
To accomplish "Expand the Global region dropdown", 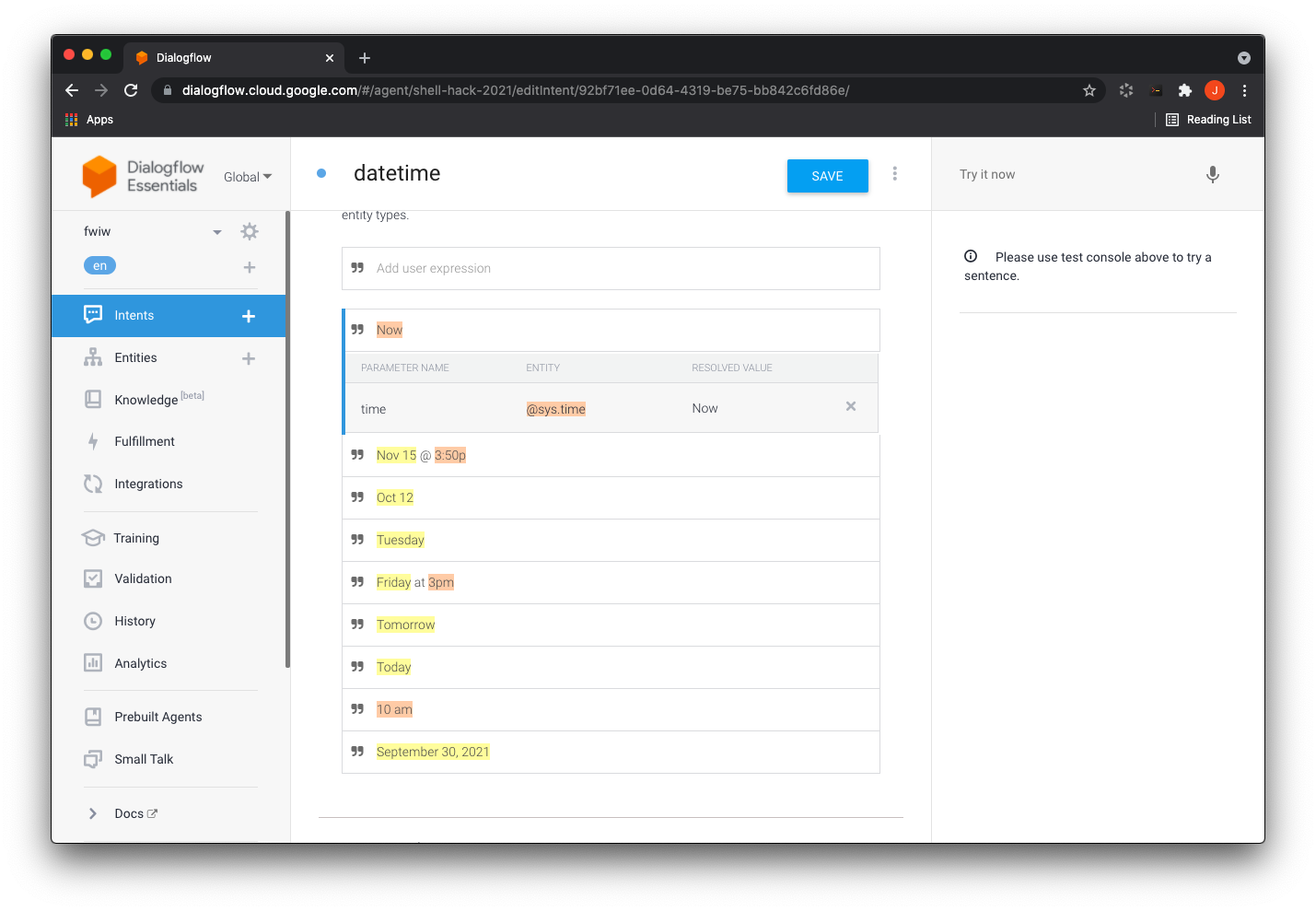I will pyautogui.click(x=248, y=177).
